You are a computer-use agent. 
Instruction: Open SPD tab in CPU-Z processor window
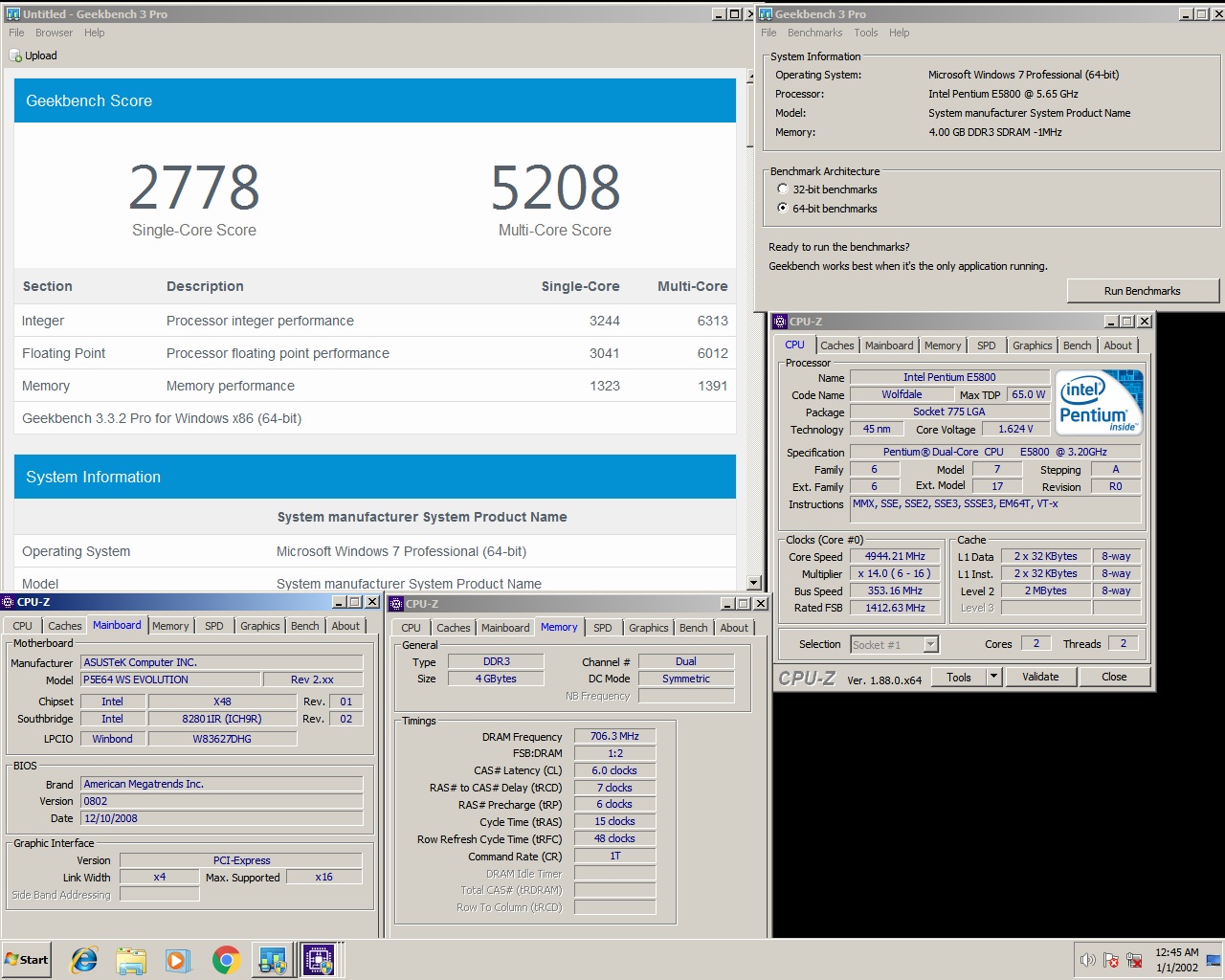pyautogui.click(x=986, y=345)
